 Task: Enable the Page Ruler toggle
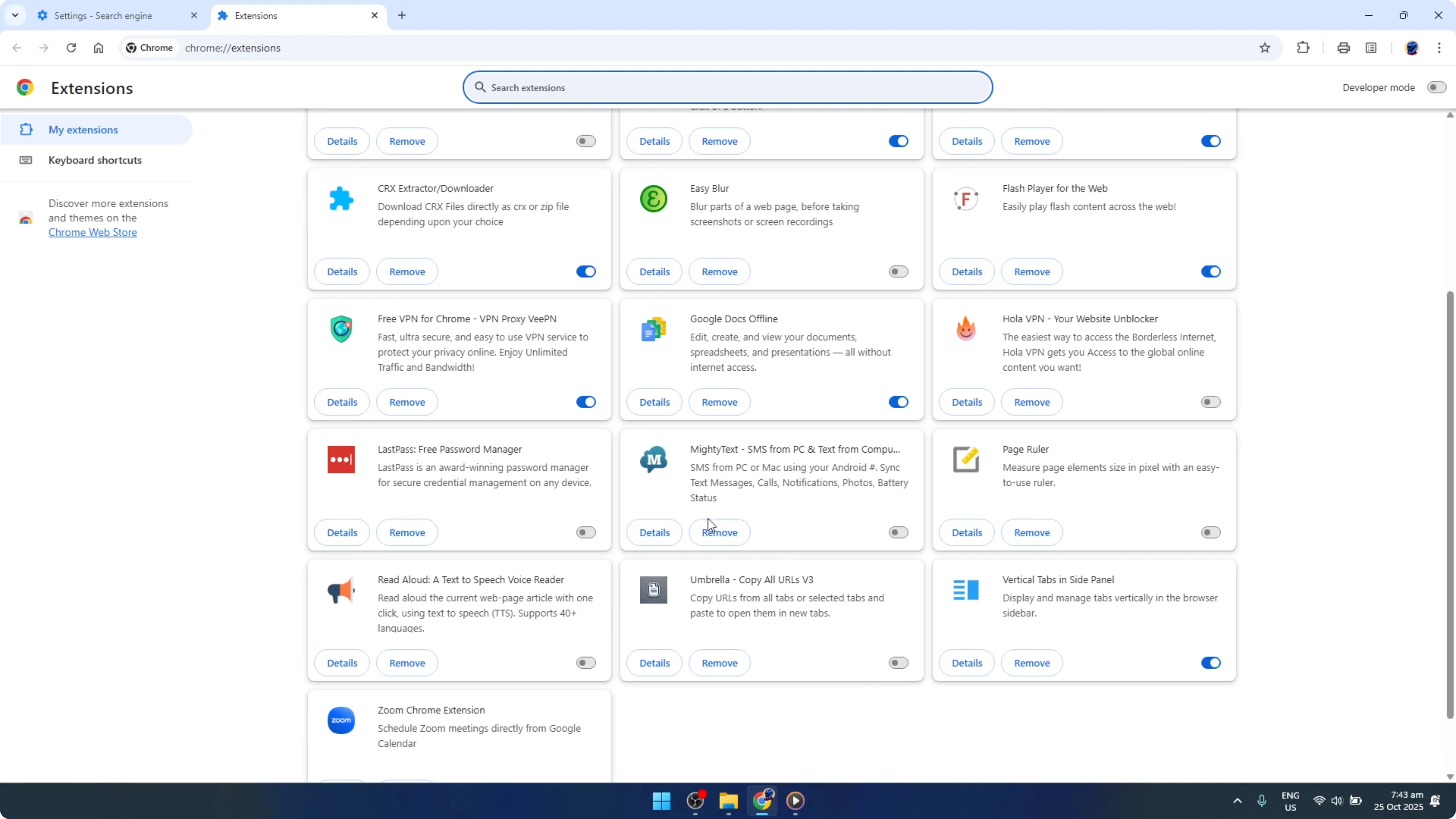coord(1211,533)
